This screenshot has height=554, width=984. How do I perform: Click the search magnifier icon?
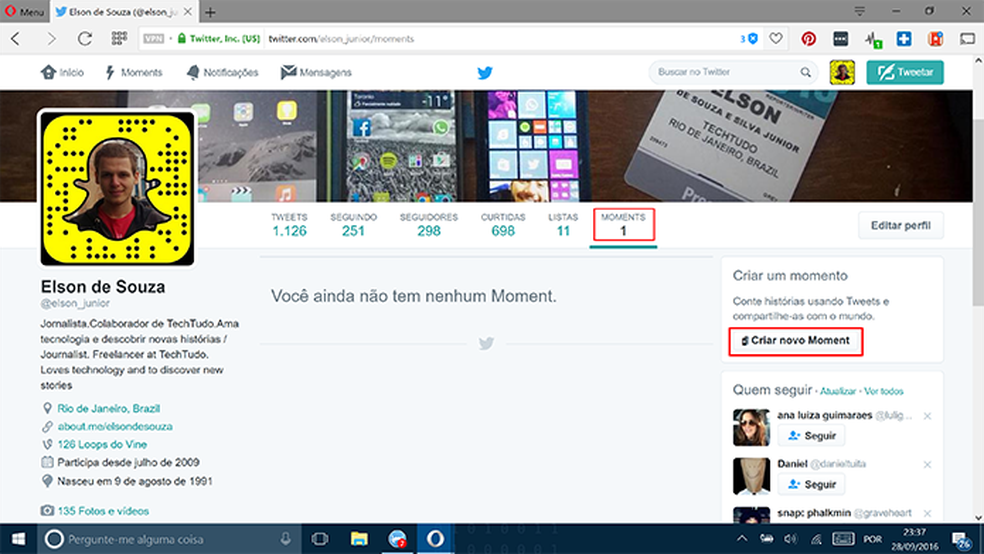[805, 72]
